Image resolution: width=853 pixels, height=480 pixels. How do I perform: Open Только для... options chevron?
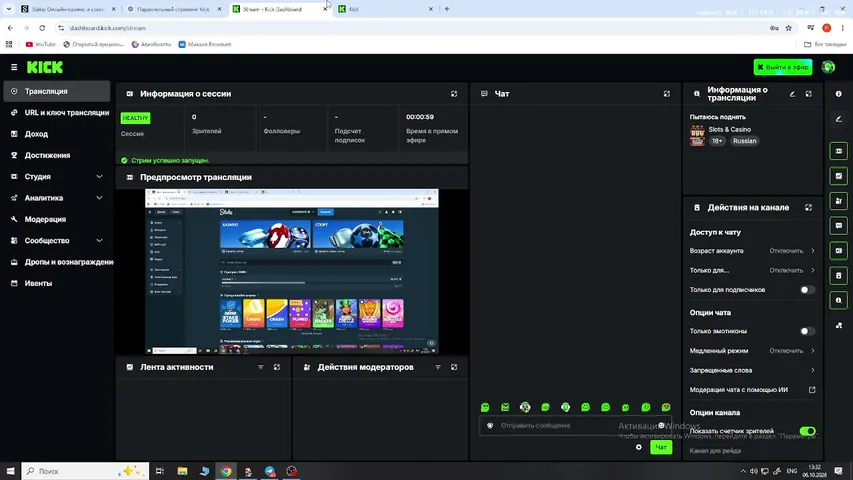pos(813,270)
